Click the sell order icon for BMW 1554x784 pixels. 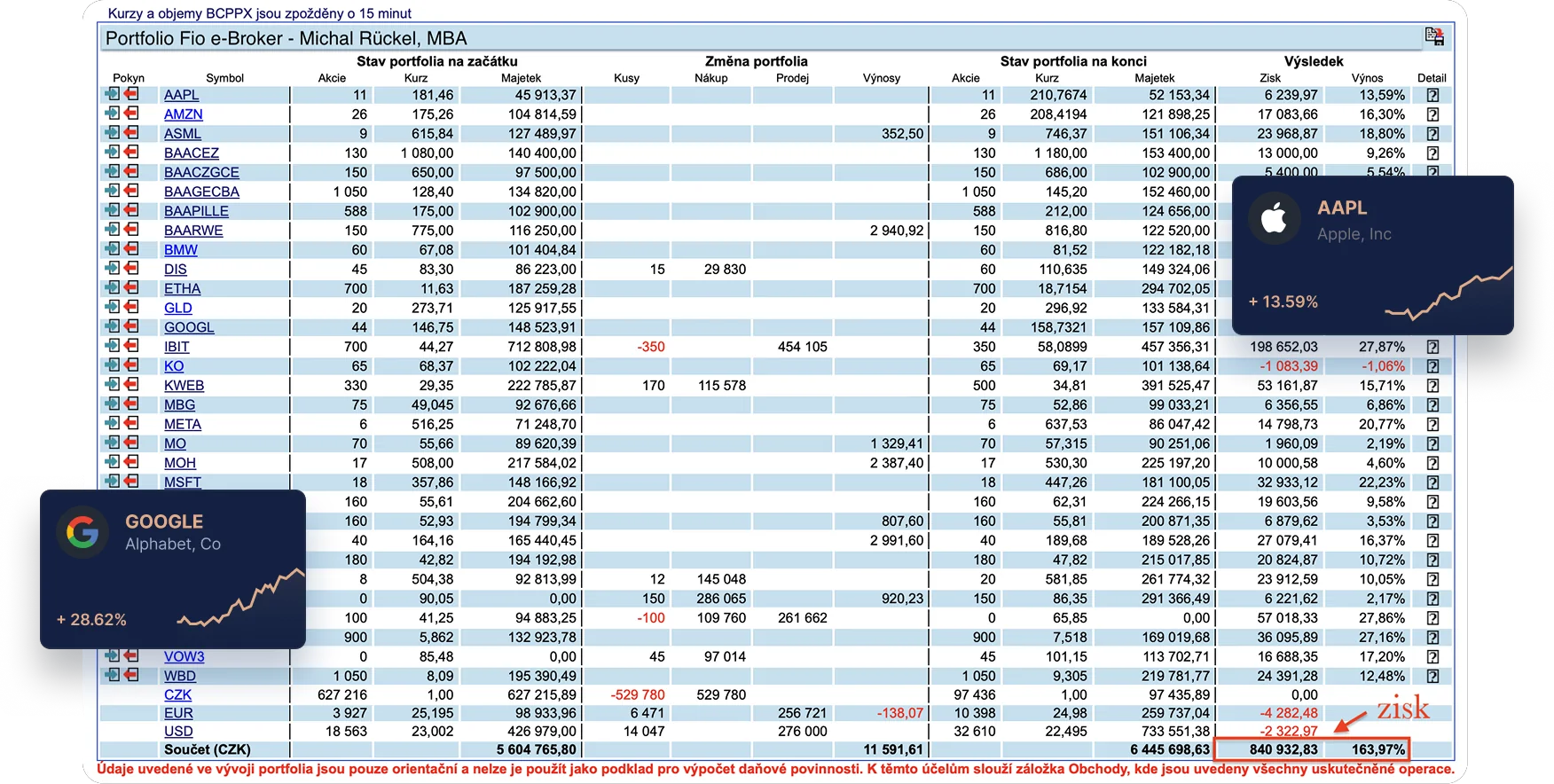pyautogui.click(x=131, y=249)
